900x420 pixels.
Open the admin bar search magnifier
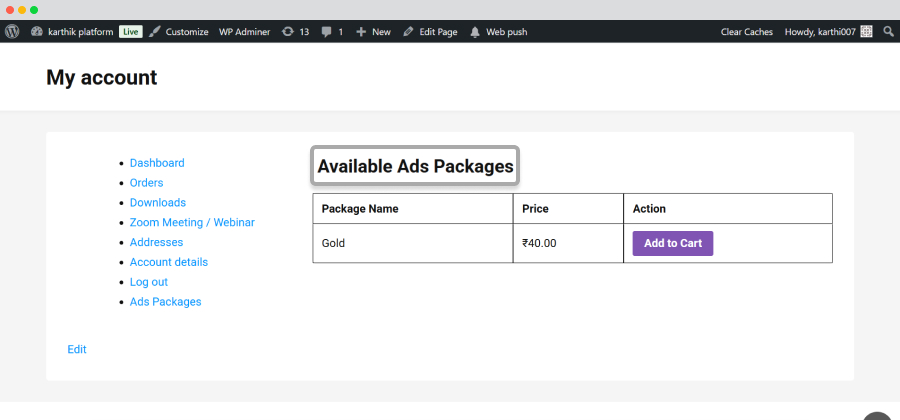889,32
